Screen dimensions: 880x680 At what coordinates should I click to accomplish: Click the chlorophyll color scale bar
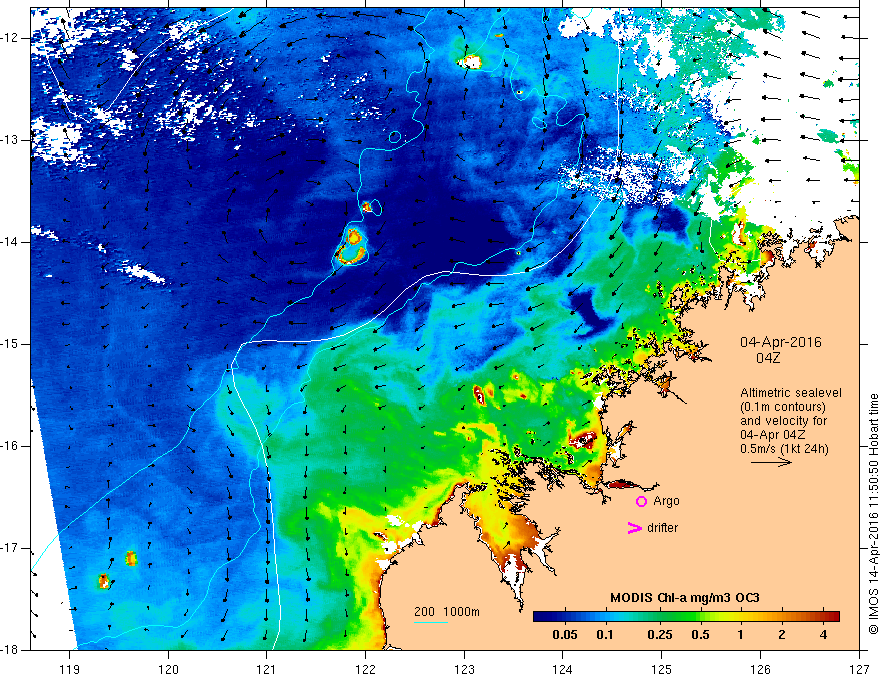[686, 617]
